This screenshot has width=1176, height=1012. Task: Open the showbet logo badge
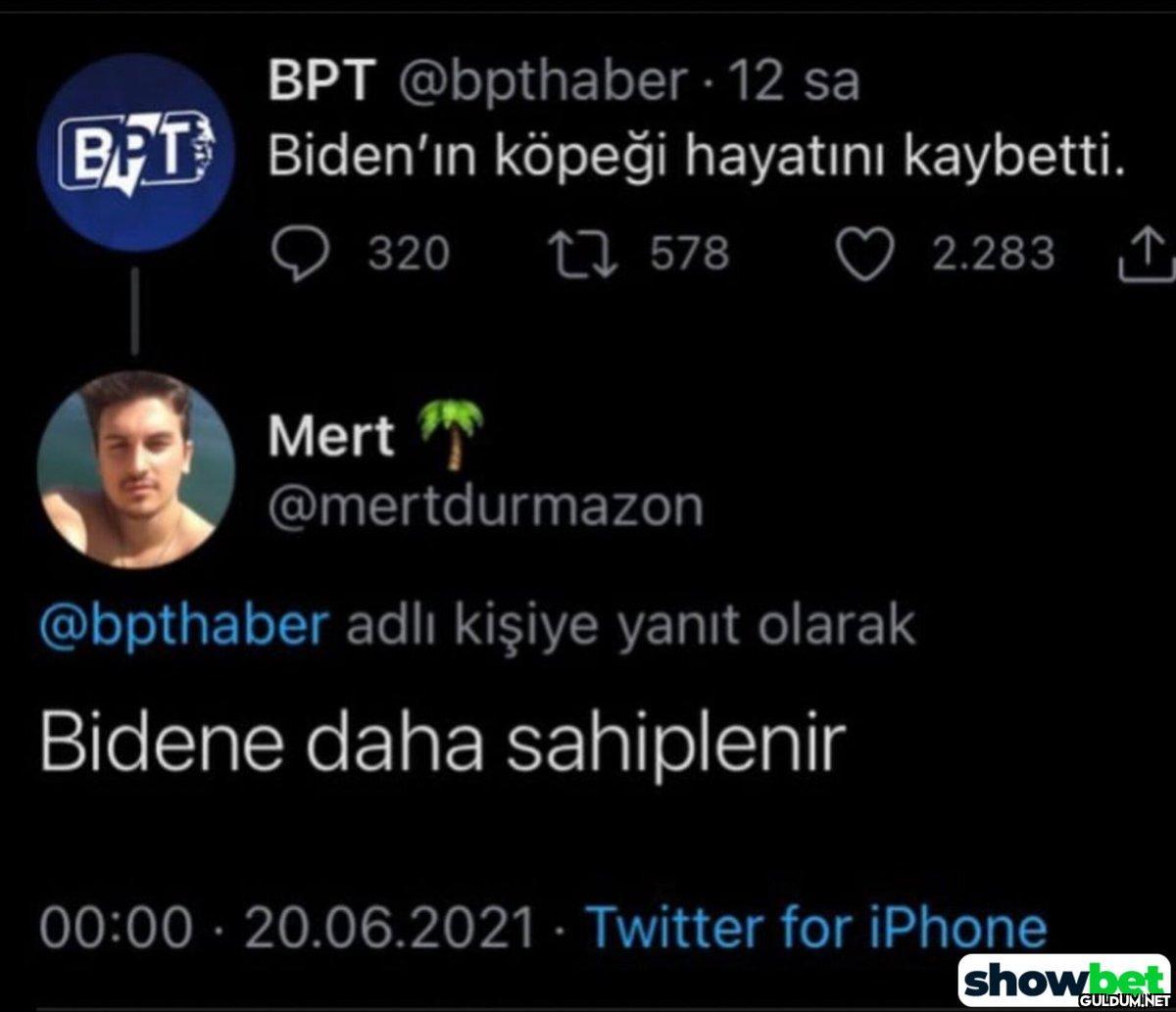tap(1066, 982)
